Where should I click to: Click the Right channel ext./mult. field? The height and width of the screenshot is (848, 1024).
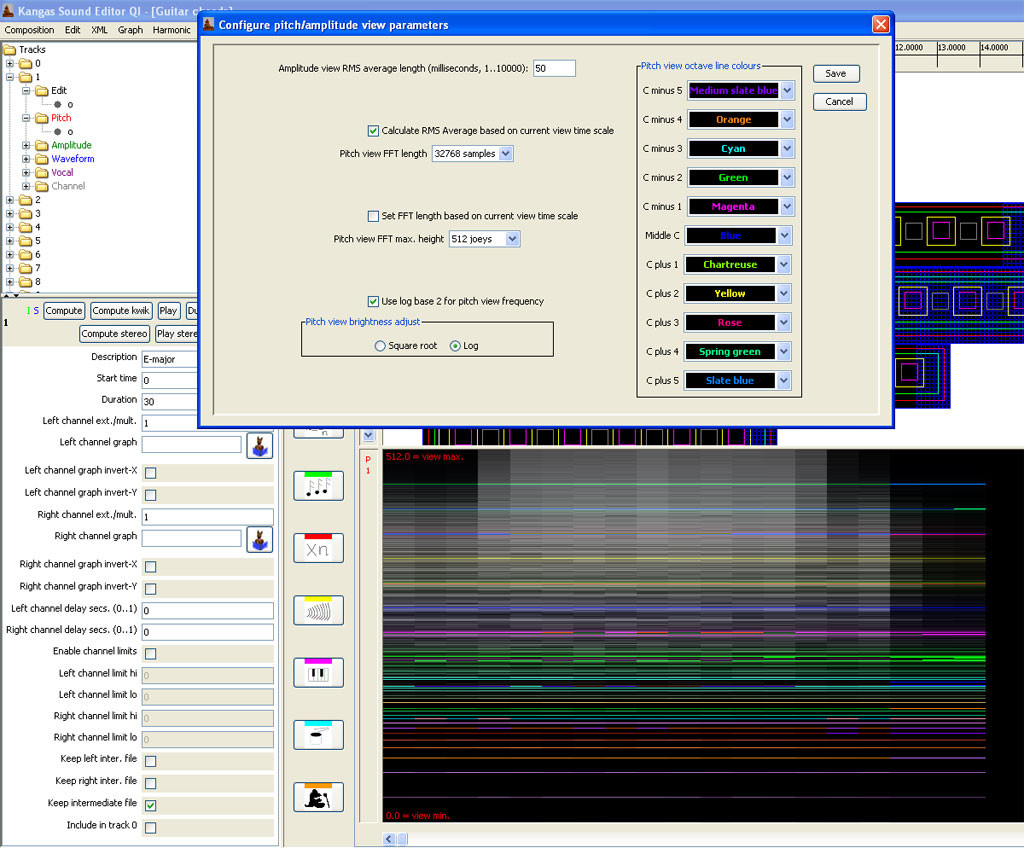[x=208, y=517]
